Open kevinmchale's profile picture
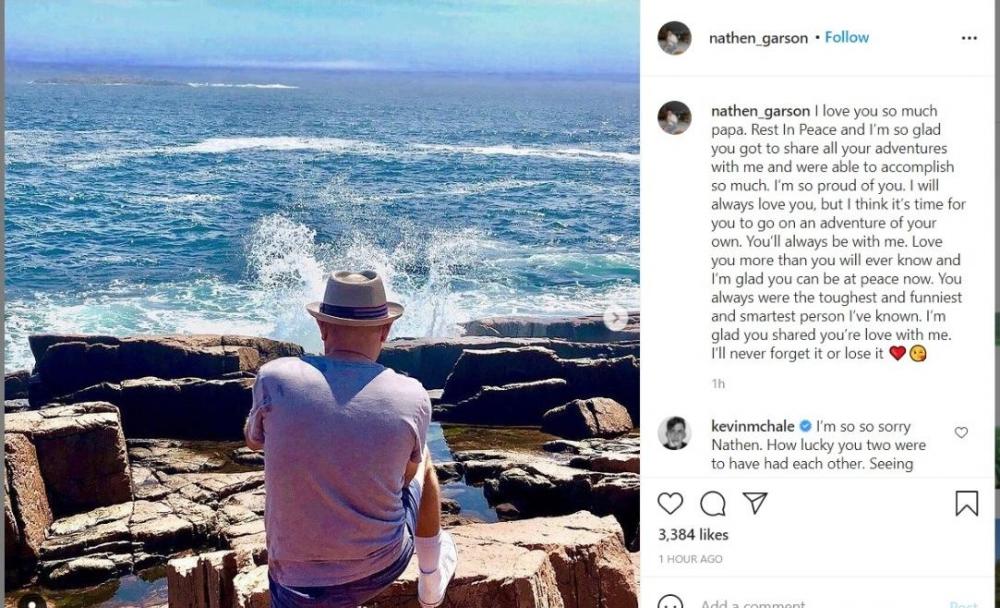Screen dimensions: 1000x608 coord(674,433)
